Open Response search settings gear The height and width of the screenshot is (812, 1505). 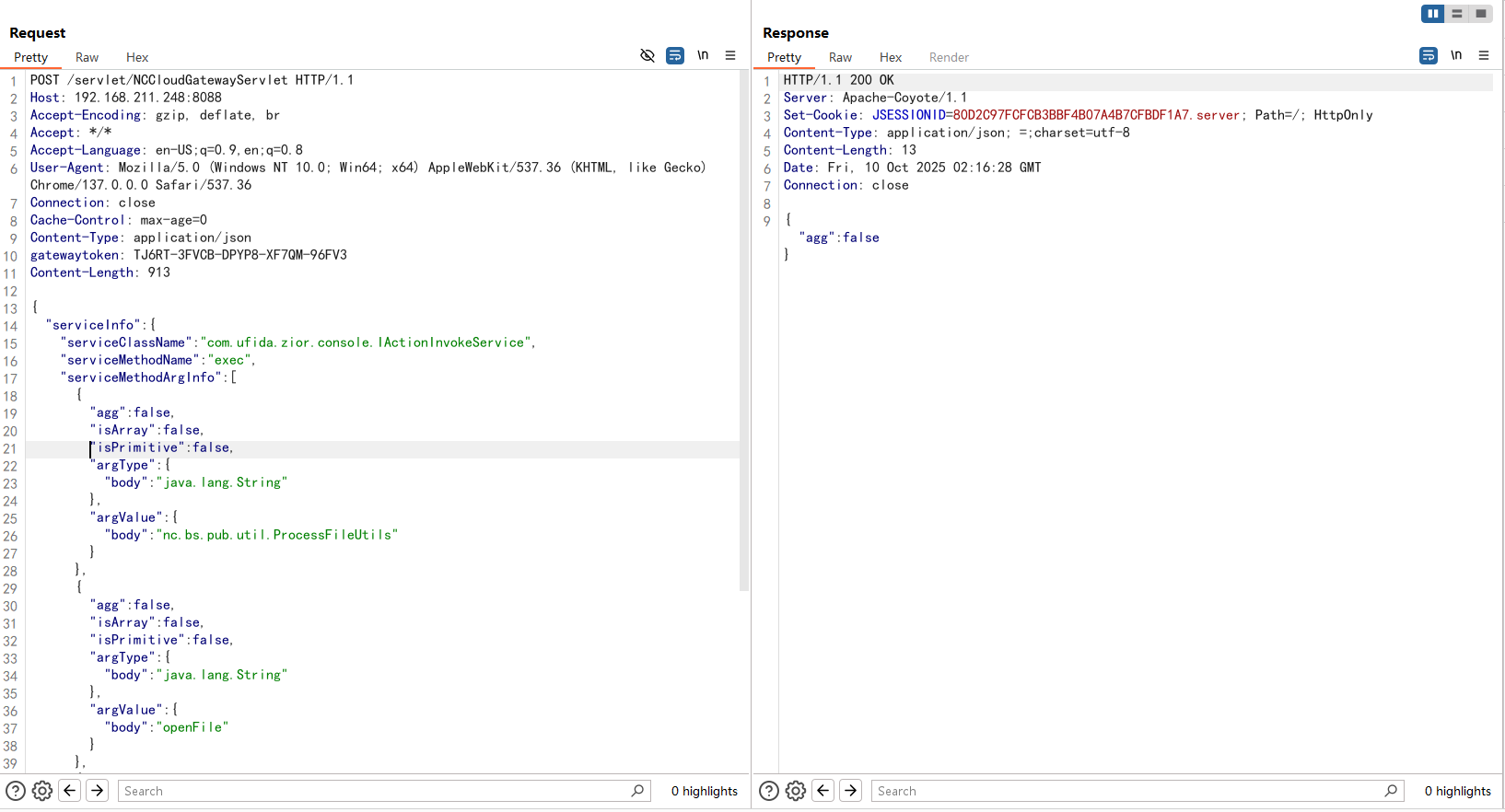(x=796, y=791)
